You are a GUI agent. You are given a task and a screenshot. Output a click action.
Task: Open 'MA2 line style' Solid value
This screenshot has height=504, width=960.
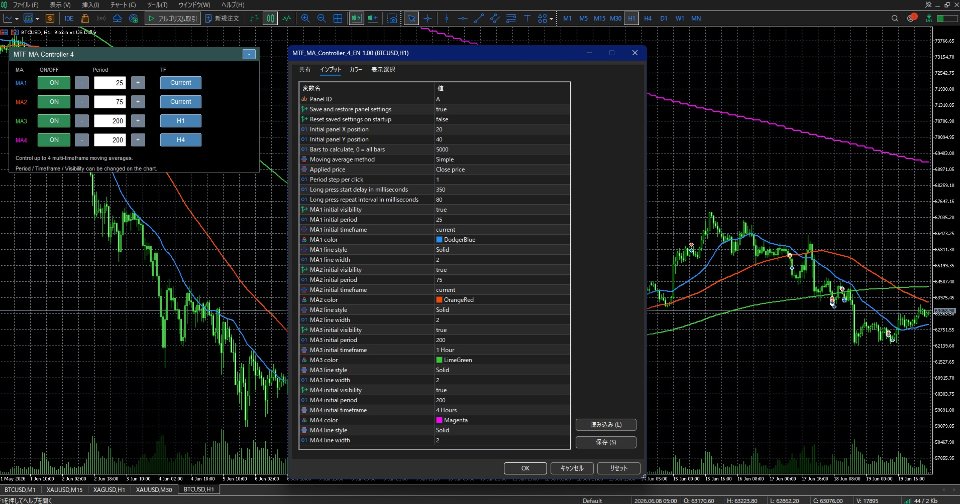tap(502, 310)
